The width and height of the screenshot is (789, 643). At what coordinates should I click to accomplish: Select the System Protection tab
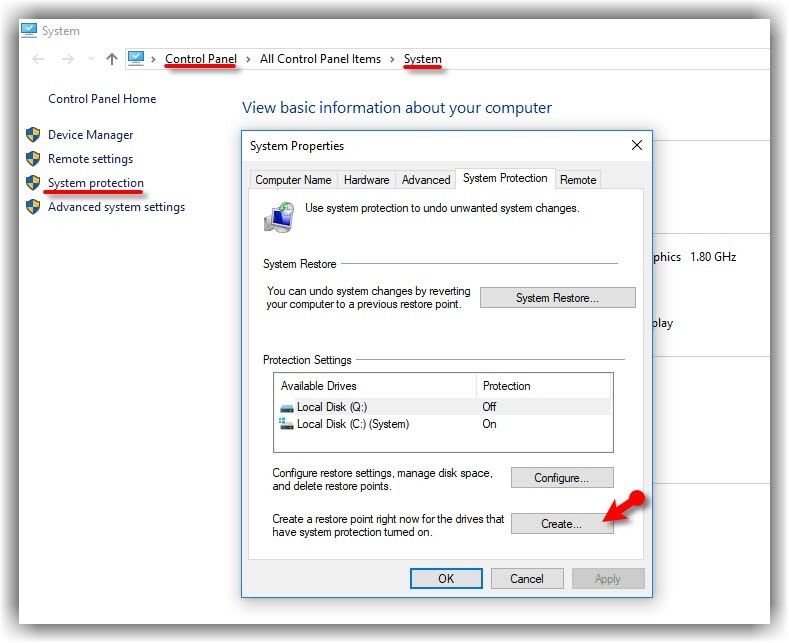click(505, 179)
